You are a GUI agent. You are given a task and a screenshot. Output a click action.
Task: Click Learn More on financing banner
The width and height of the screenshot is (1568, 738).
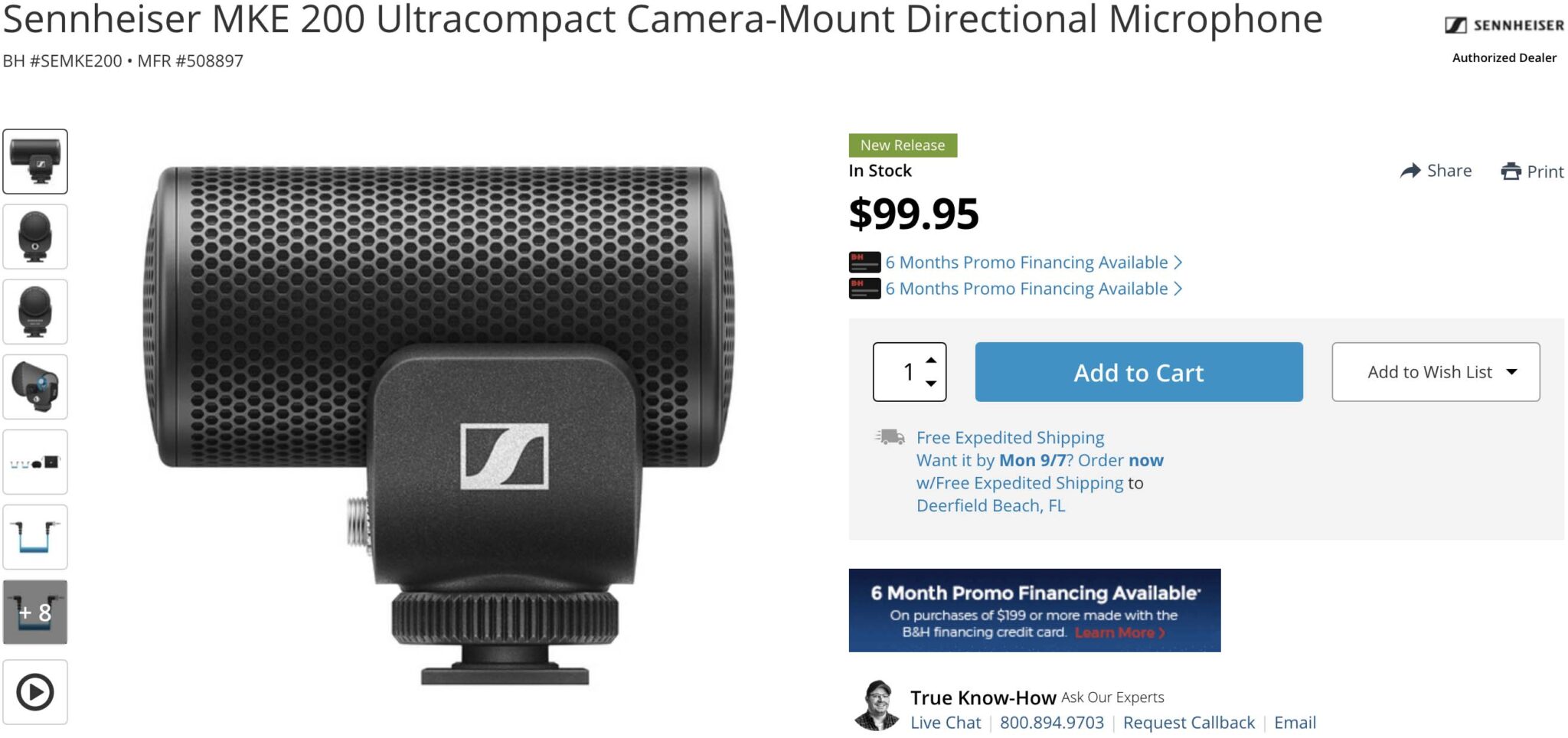(1119, 633)
